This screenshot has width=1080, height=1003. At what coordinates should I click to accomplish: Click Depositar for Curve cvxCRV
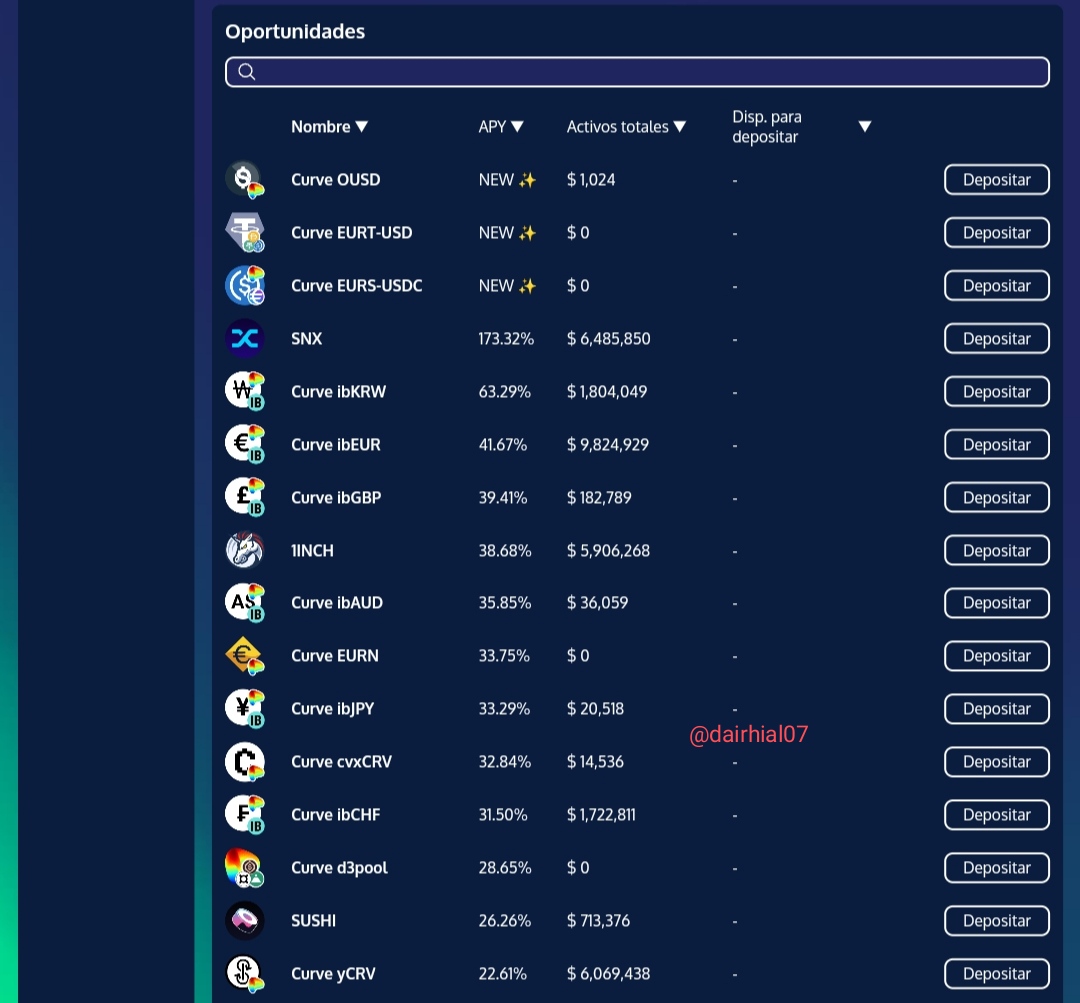pyautogui.click(x=997, y=762)
